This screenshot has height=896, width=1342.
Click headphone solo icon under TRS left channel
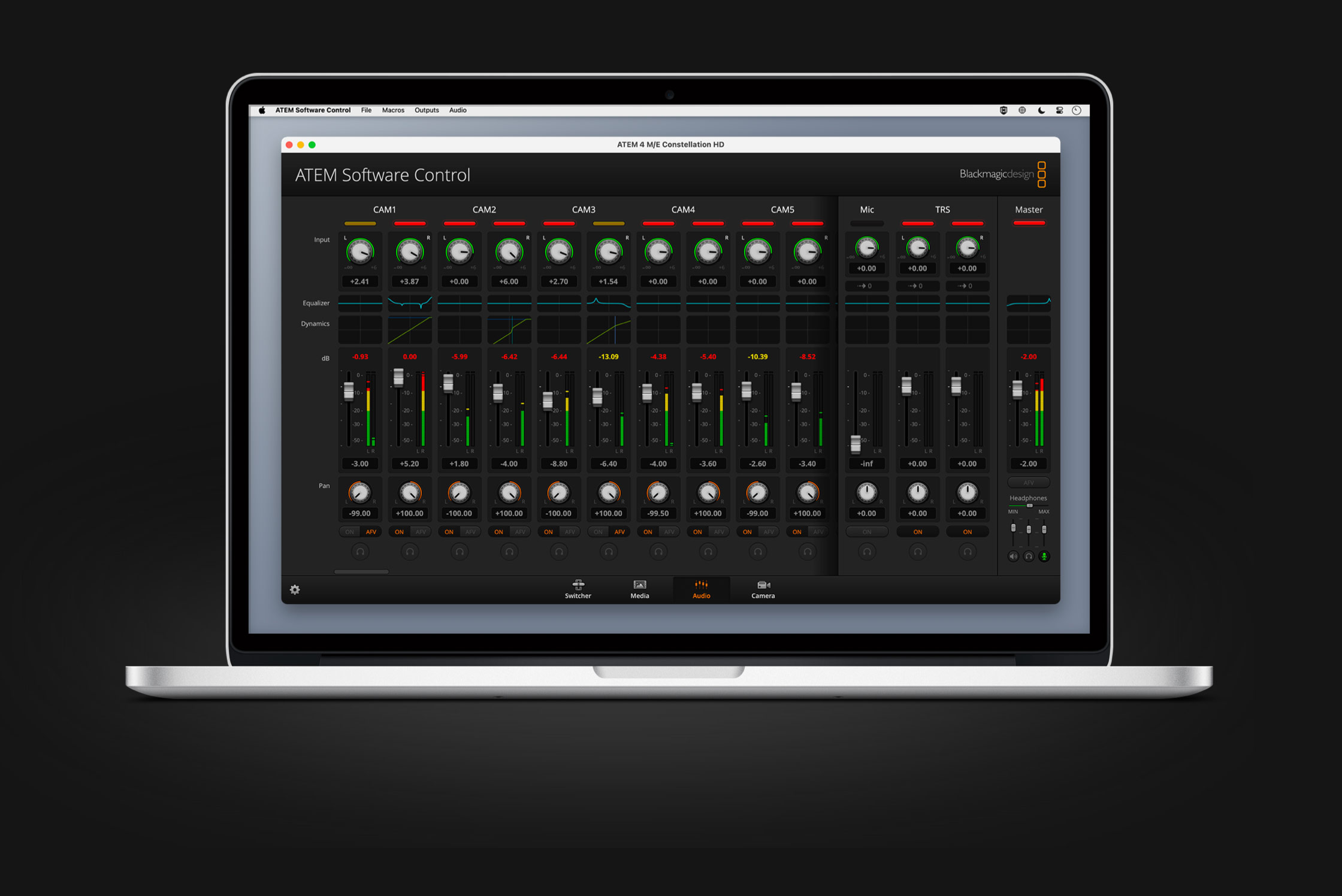coord(917,552)
